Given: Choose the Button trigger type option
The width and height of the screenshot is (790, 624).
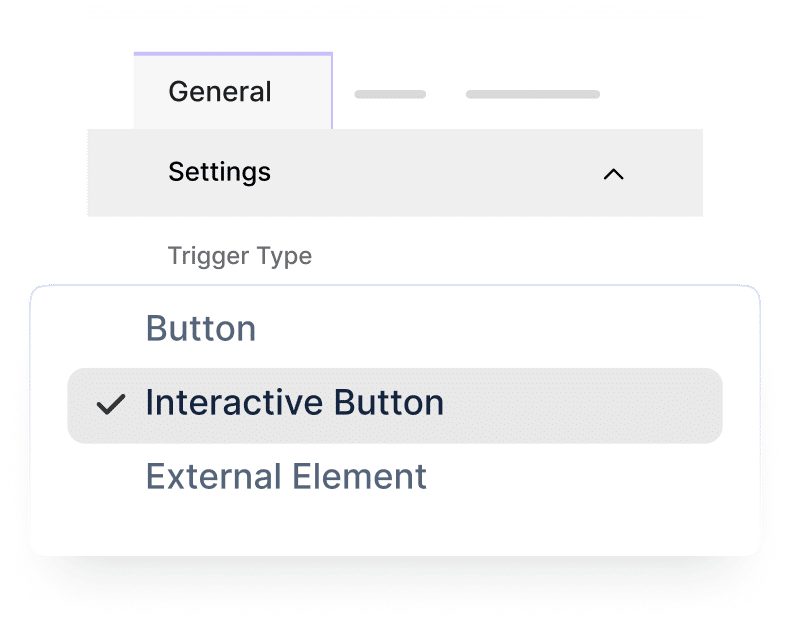Looking at the screenshot, I should coord(201,329).
